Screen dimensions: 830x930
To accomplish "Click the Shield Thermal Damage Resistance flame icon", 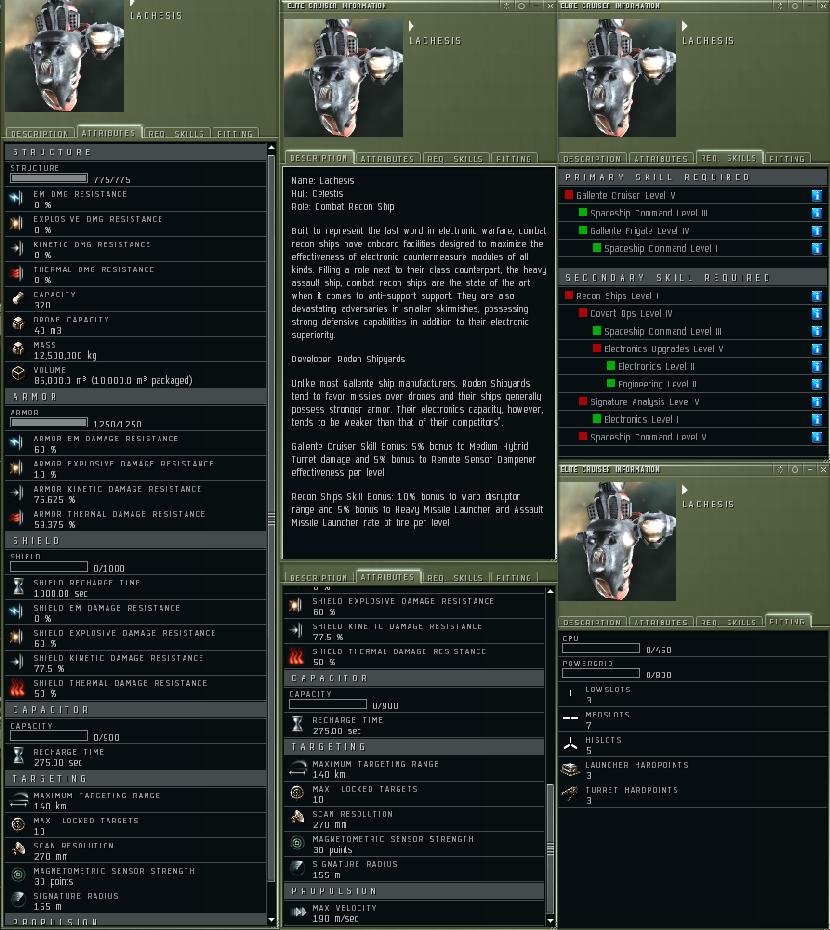I will (x=18, y=687).
